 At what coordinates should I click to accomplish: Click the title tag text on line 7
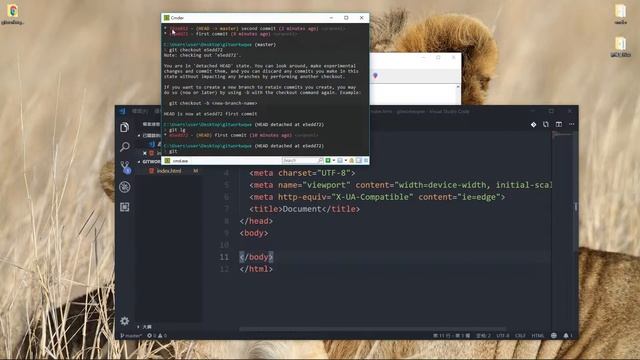click(x=304, y=209)
